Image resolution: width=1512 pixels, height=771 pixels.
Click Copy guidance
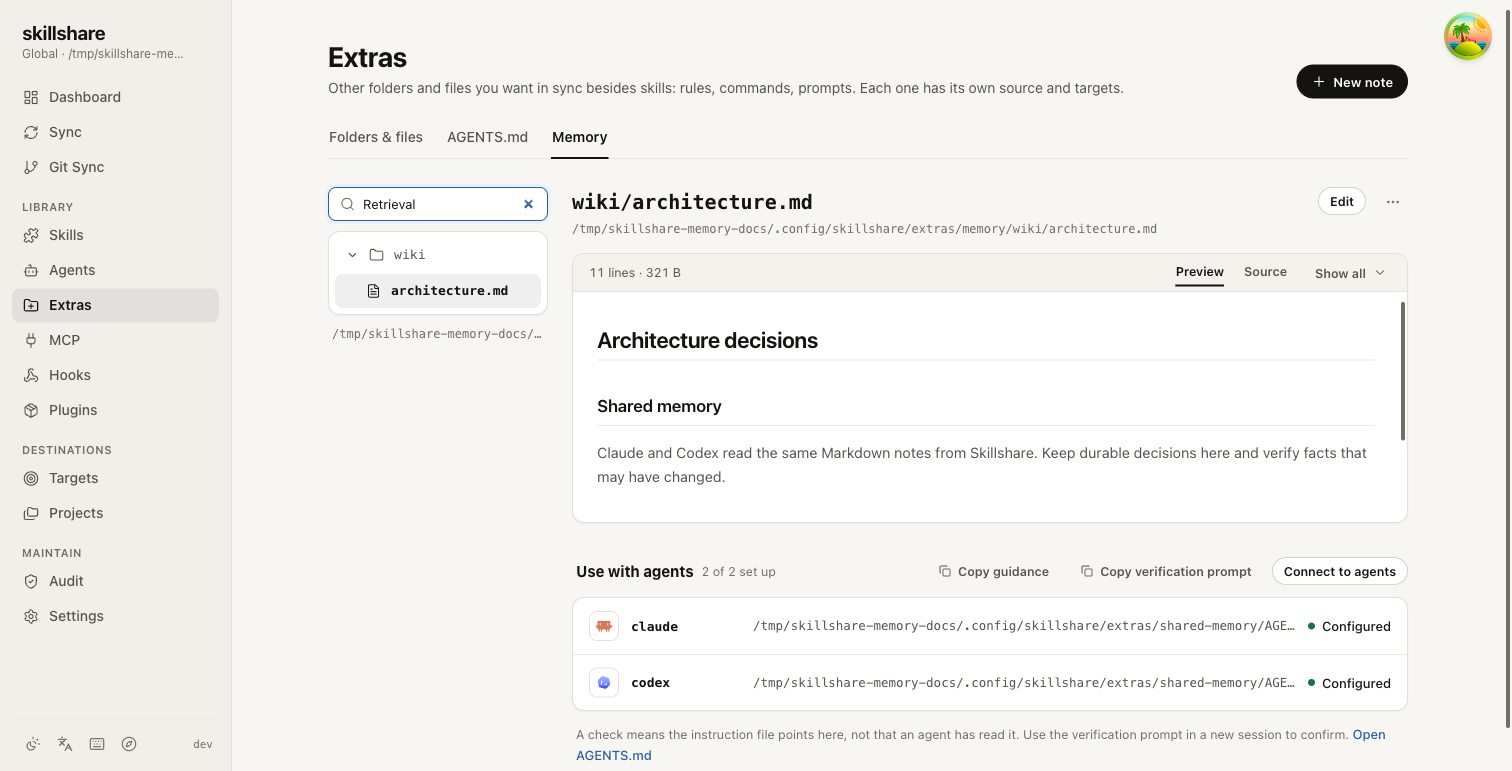pos(993,572)
